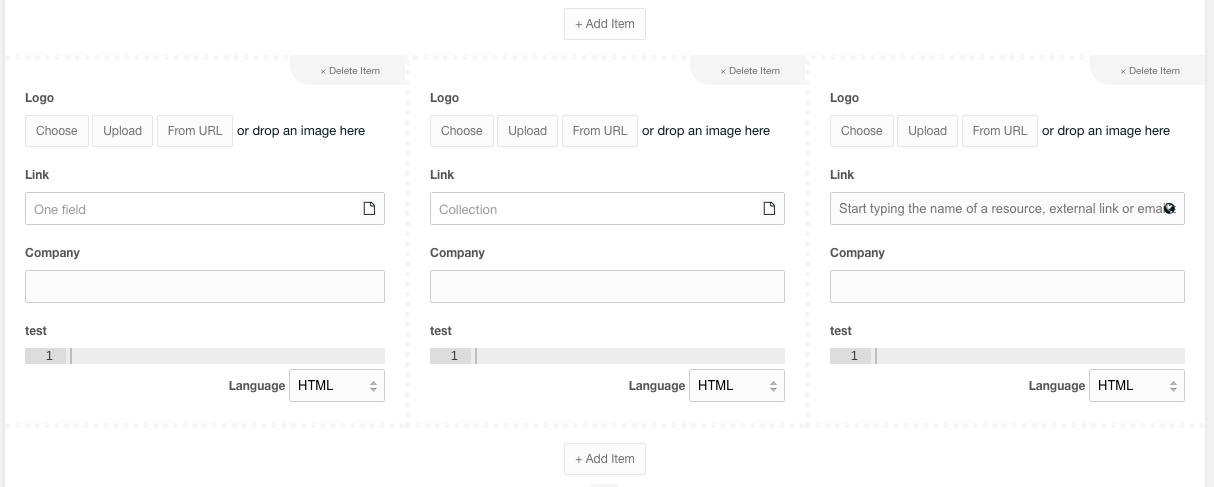
Task: Click Upload for the second item's logo
Action: coord(527,131)
